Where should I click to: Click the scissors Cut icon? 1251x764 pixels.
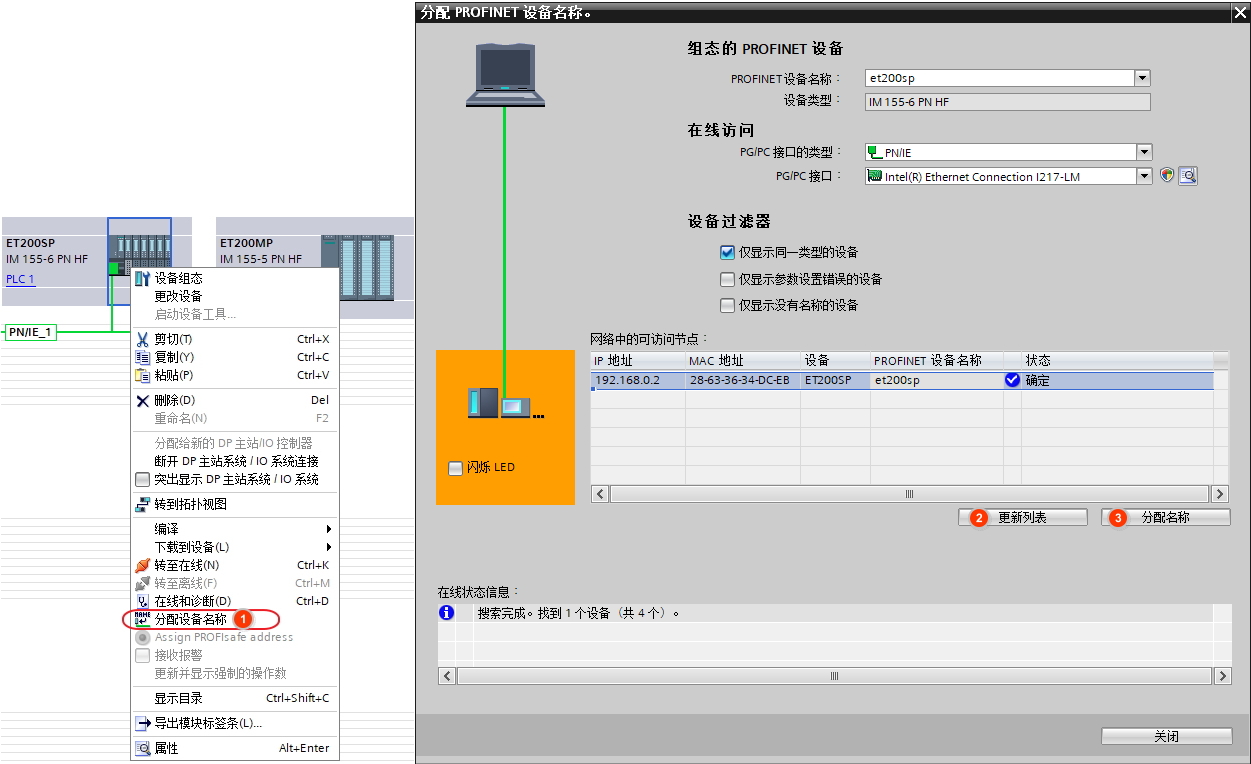pyautogui.click(x=143, y=339)
